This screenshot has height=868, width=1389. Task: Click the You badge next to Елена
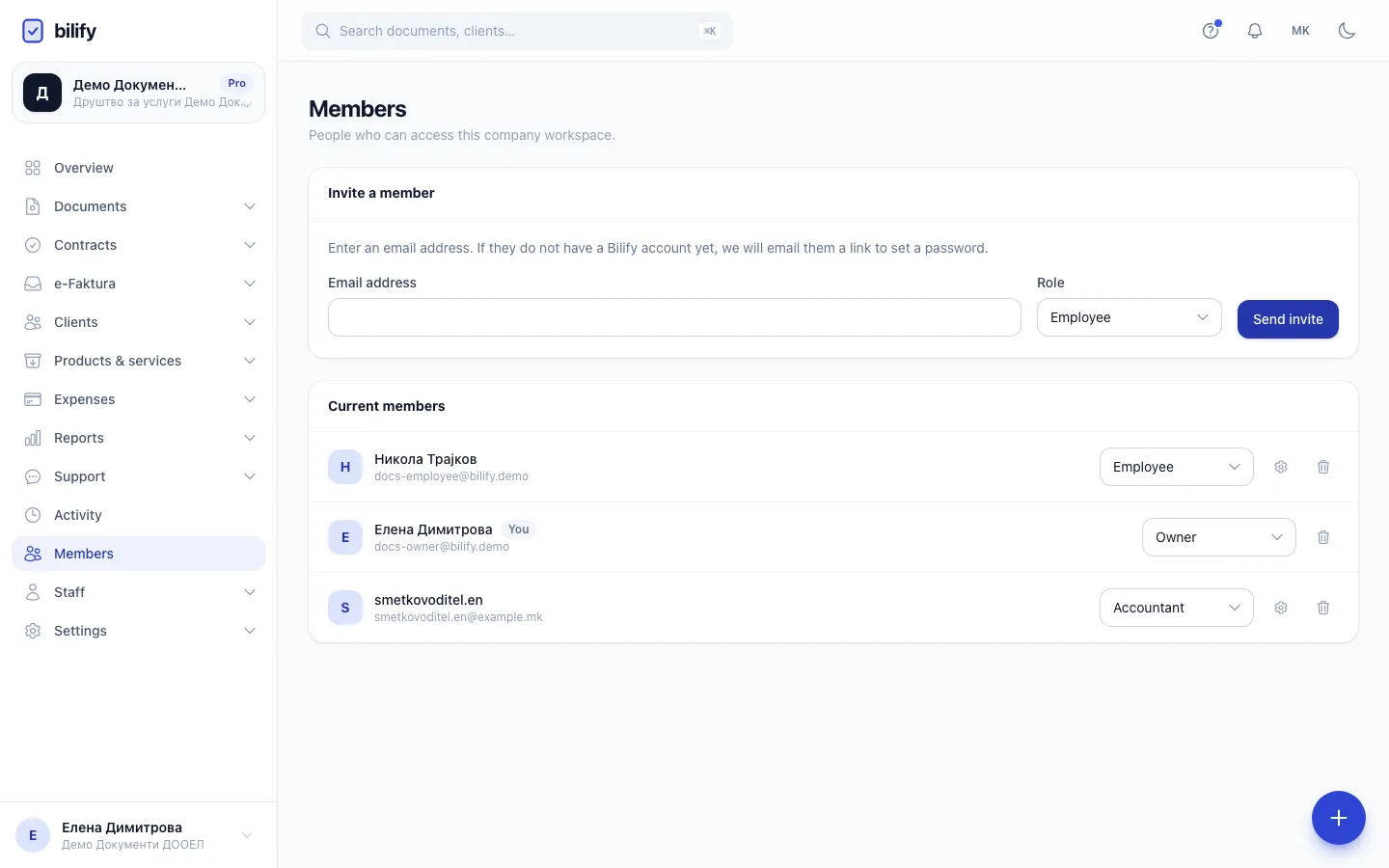(519, 529)
